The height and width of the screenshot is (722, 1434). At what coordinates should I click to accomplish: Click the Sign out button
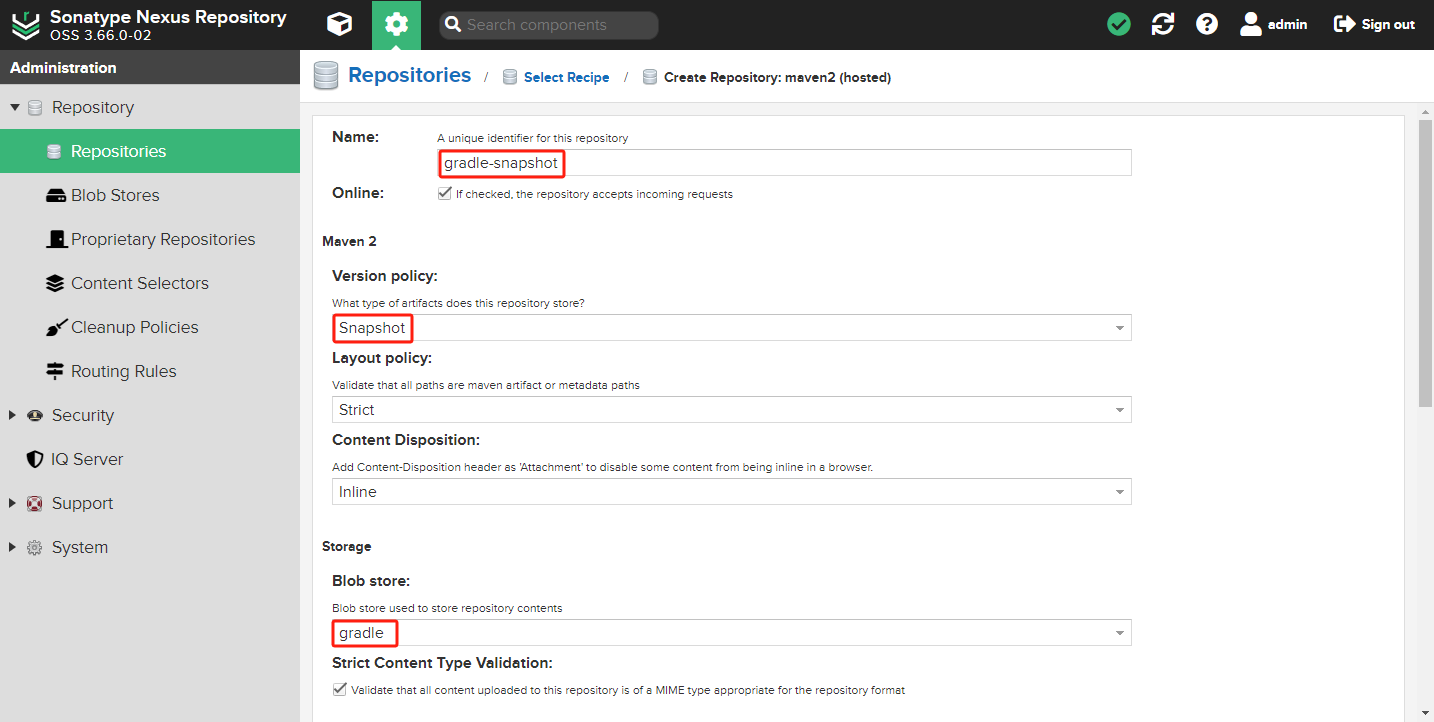1374,25
